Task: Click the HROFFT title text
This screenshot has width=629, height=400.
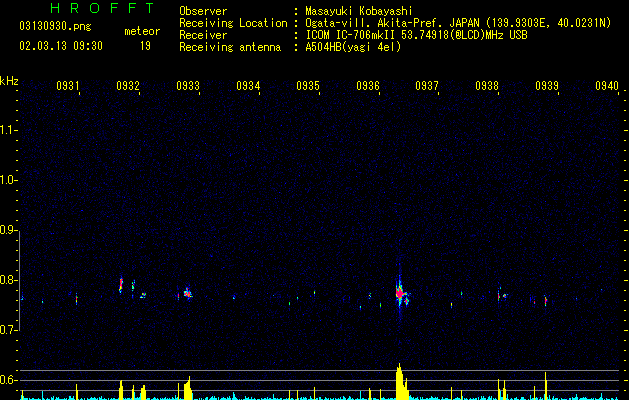Action: 102,8
